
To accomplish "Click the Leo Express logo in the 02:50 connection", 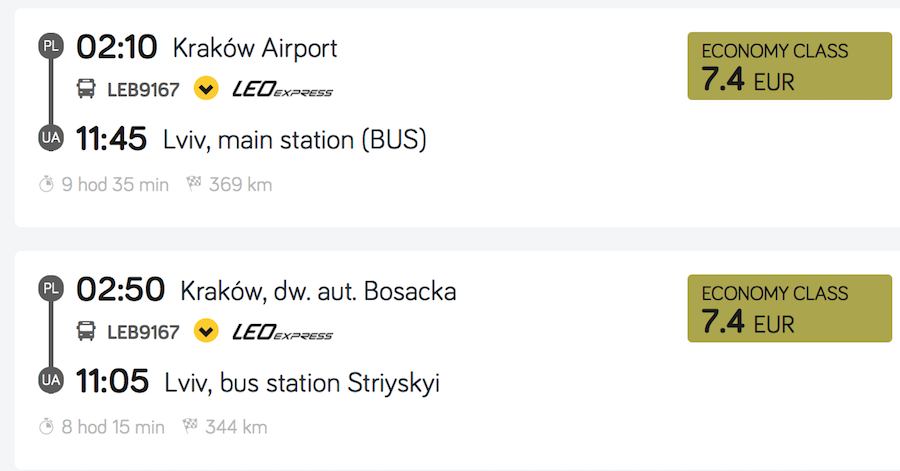I will click(x=282, y=332).
